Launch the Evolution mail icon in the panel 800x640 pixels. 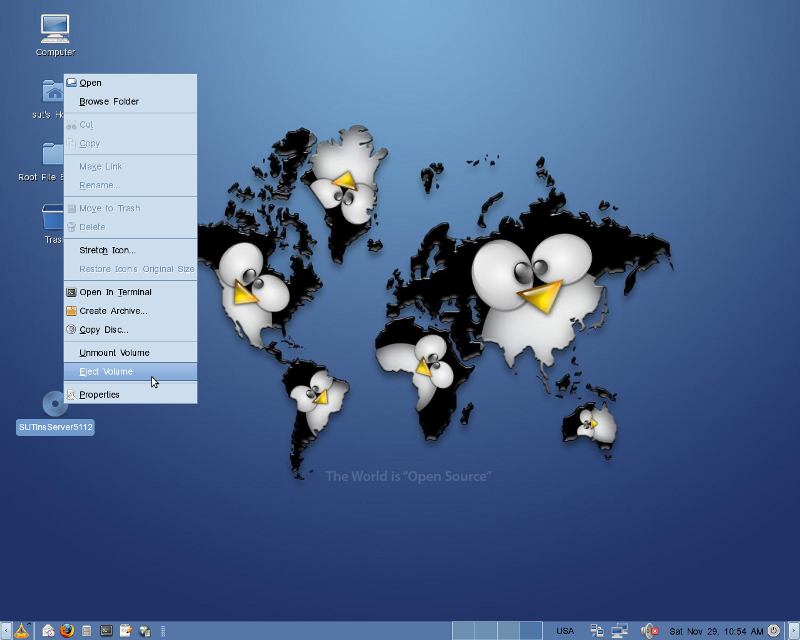click(x=48, y=631)
